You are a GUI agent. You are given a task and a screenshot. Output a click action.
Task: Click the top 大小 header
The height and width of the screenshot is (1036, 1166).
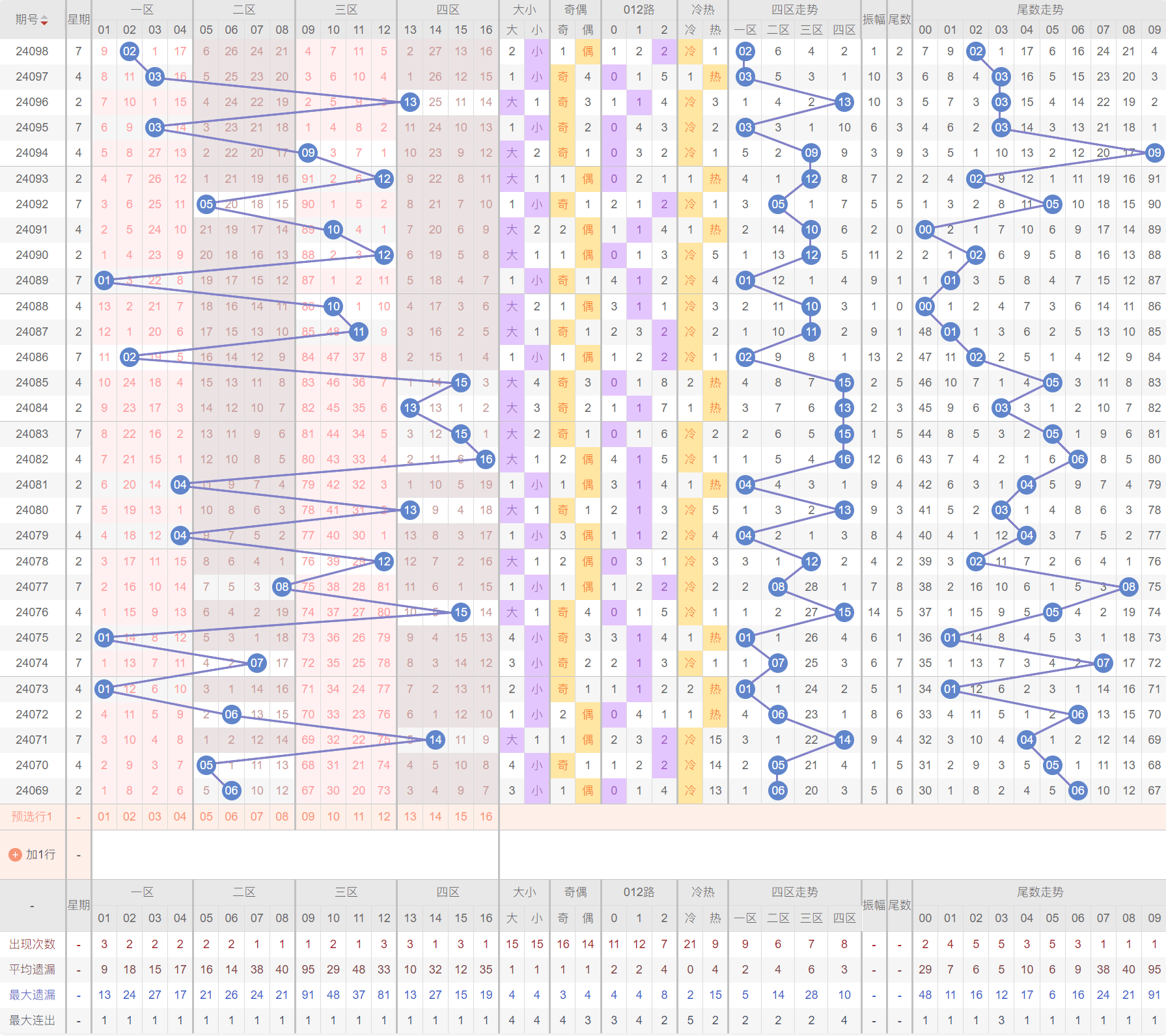click(x=524, y=10)
